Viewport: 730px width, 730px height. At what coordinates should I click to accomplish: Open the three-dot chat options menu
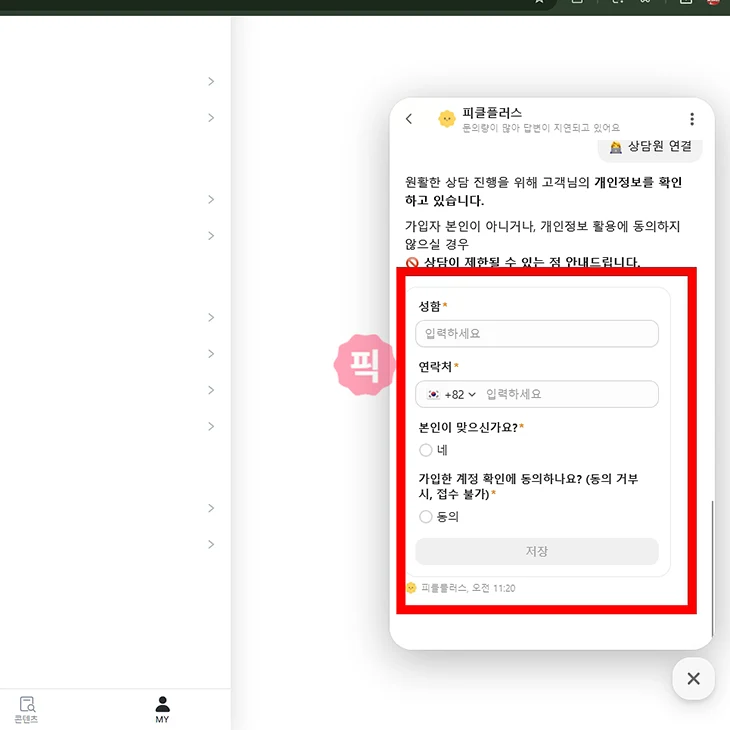coord(692,119)
